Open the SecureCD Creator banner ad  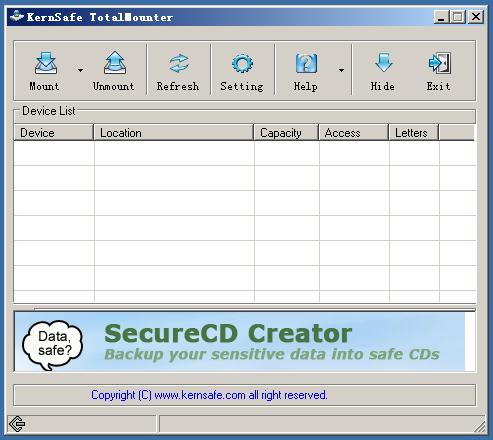click(x=240, y=342)
